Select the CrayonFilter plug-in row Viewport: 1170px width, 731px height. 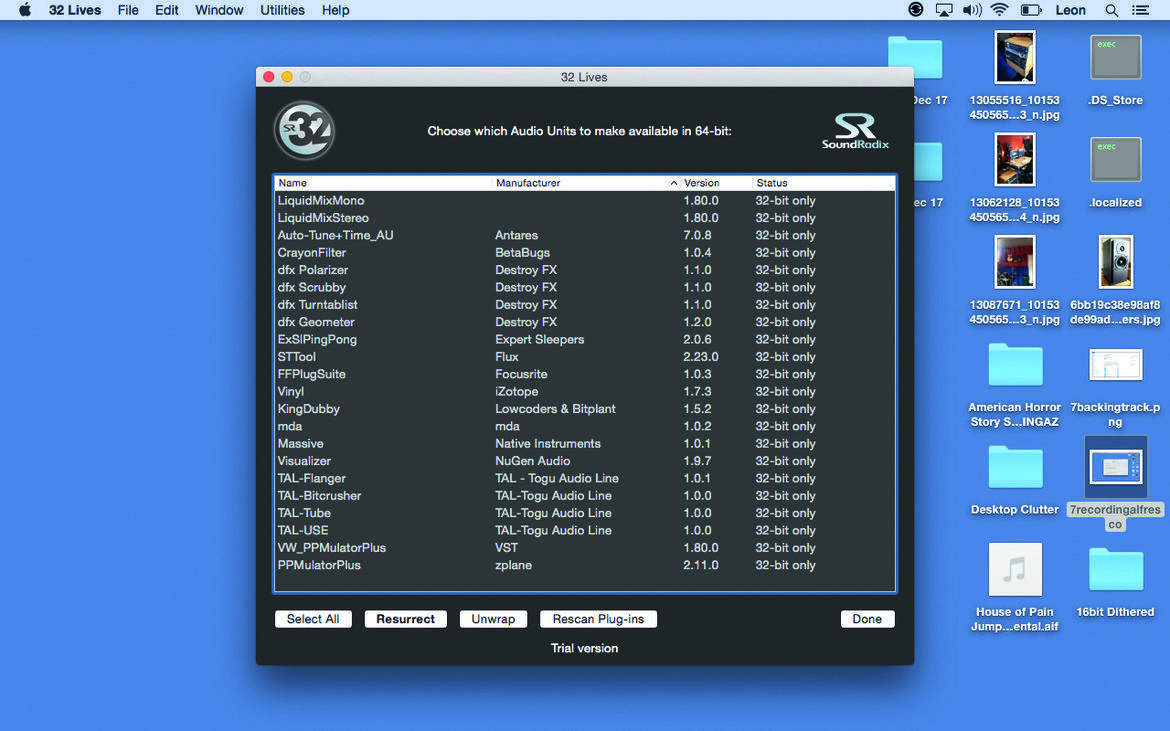tap(584, 253)
